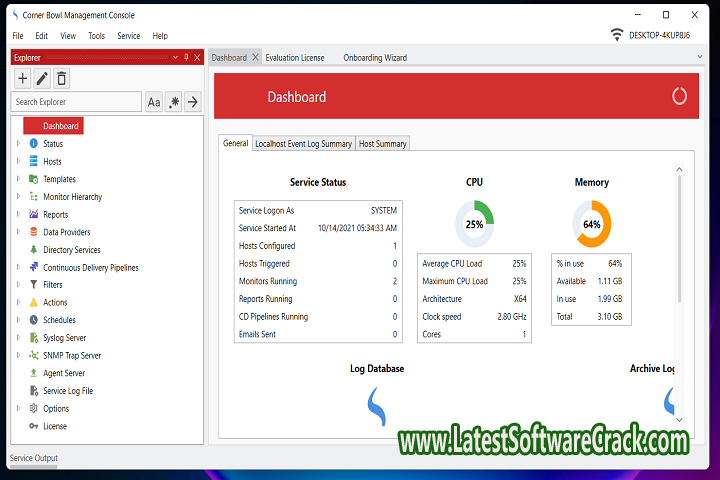Expand the Templates tree node
Image resolution: width=720 pixels, height=480 pixels.
[17, 180]
